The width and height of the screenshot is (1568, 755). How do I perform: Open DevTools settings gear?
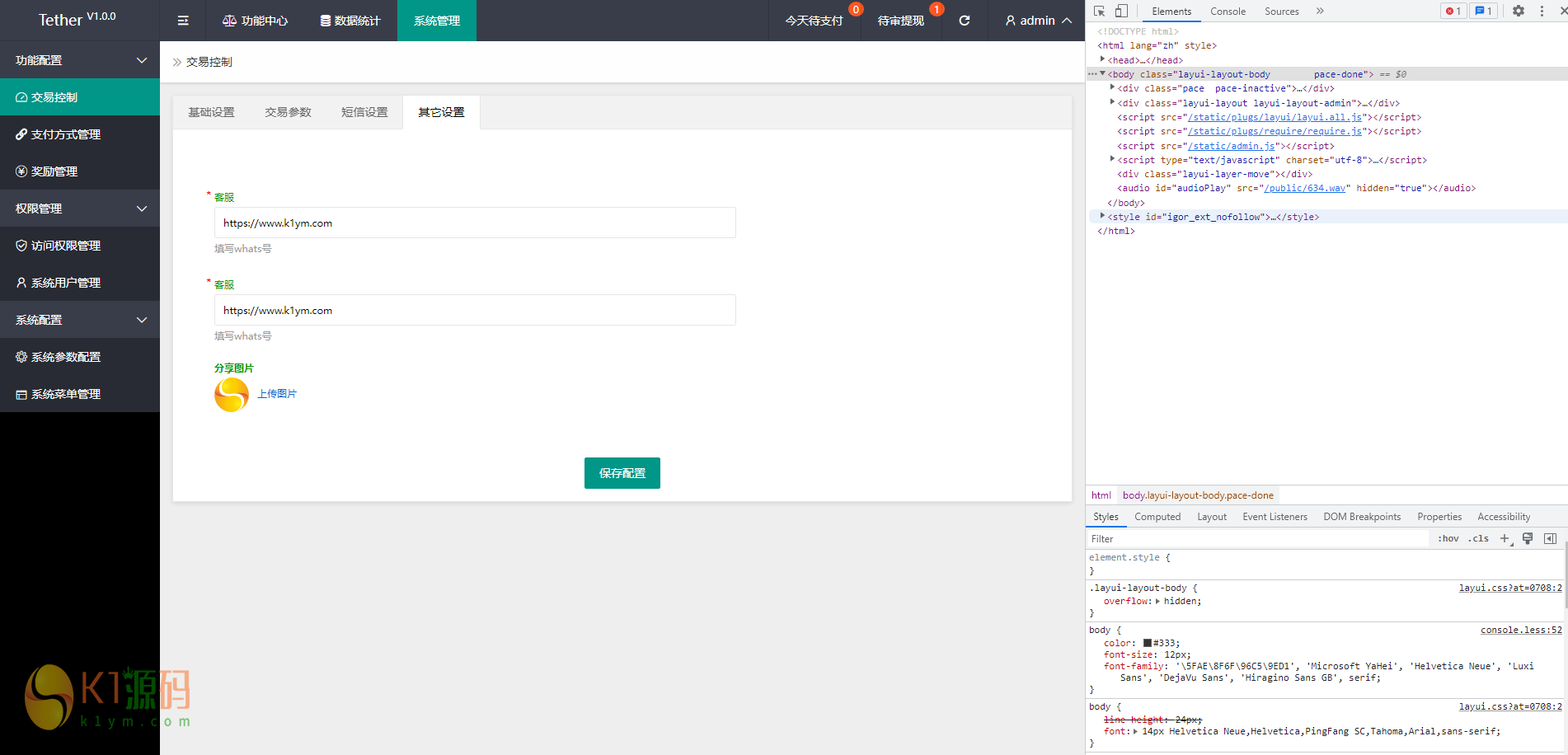(x=1518, y=11)
